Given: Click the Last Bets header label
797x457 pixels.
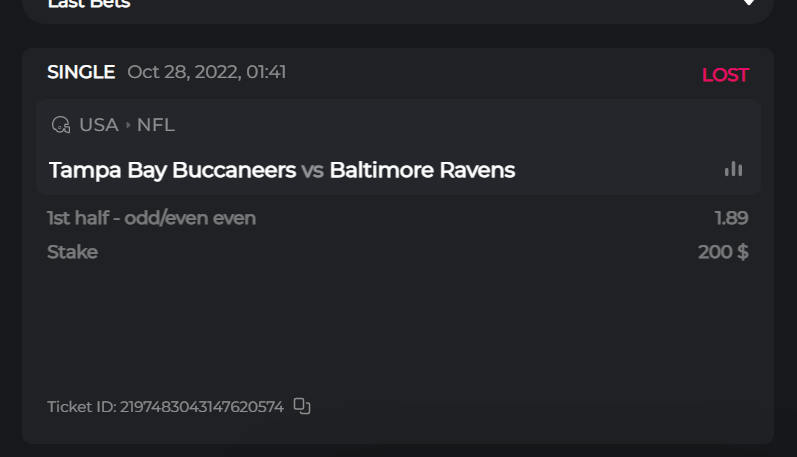Looking at the screenshot, I should 89,4.
